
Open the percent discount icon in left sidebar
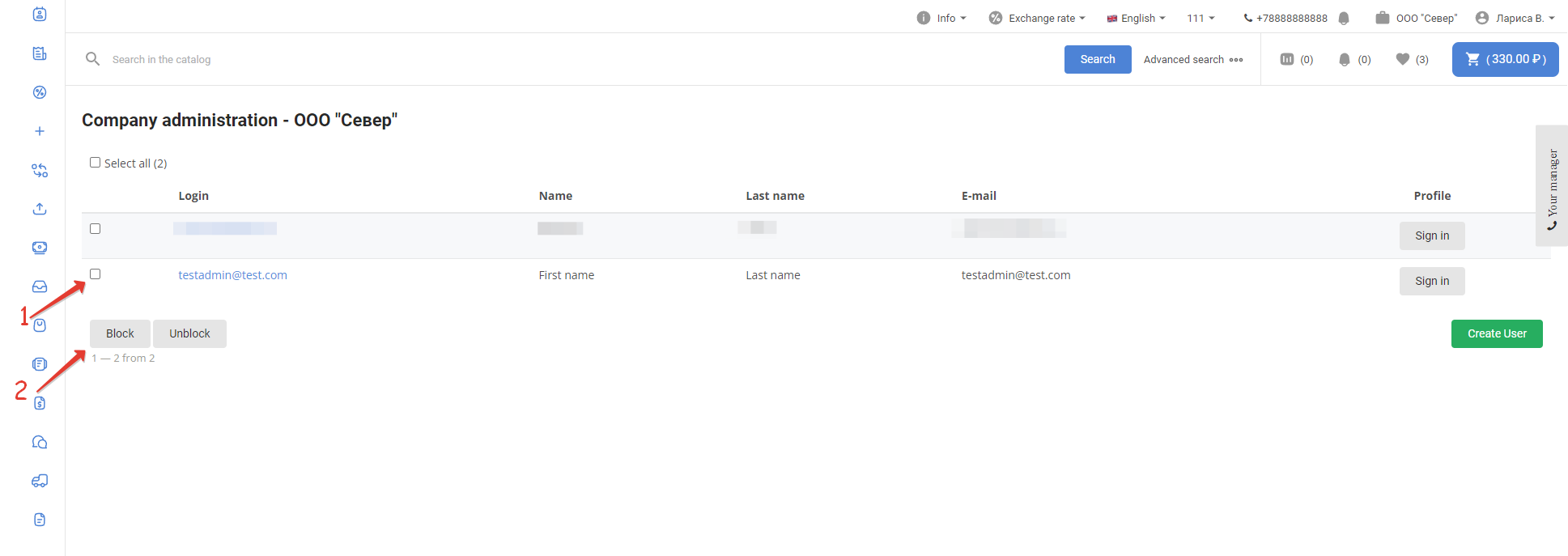click(x=40, y=92)
